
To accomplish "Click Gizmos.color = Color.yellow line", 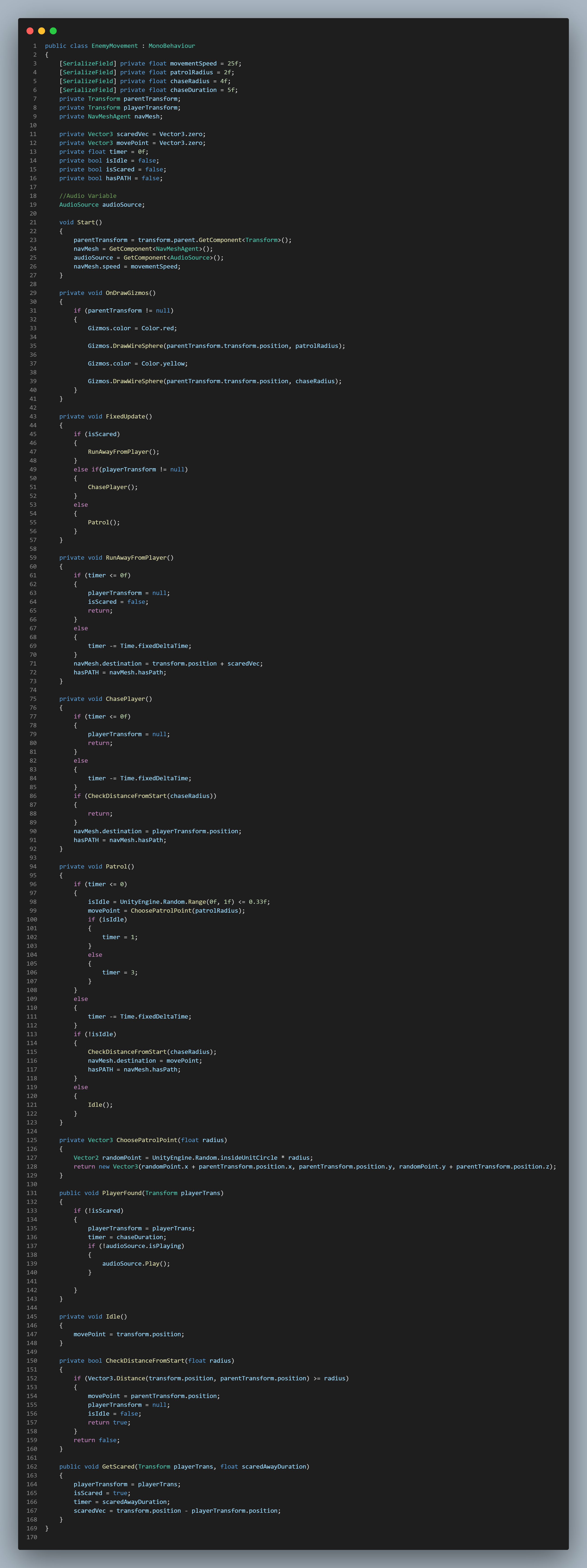I will click(x=138, y=363).
